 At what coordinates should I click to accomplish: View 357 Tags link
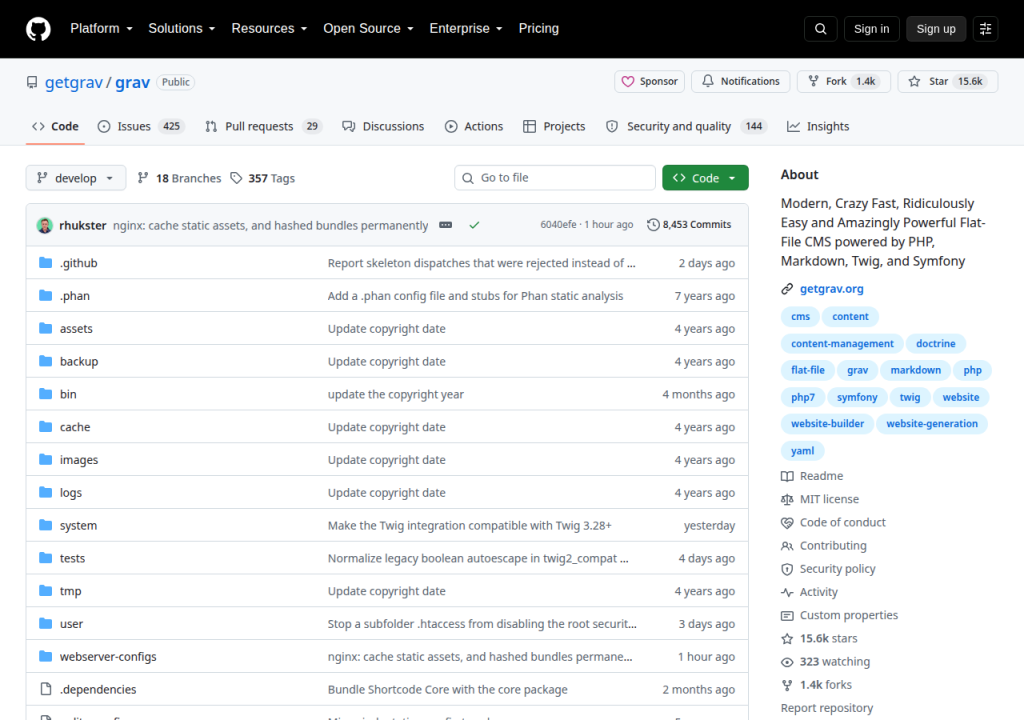[x=263, y=178]
